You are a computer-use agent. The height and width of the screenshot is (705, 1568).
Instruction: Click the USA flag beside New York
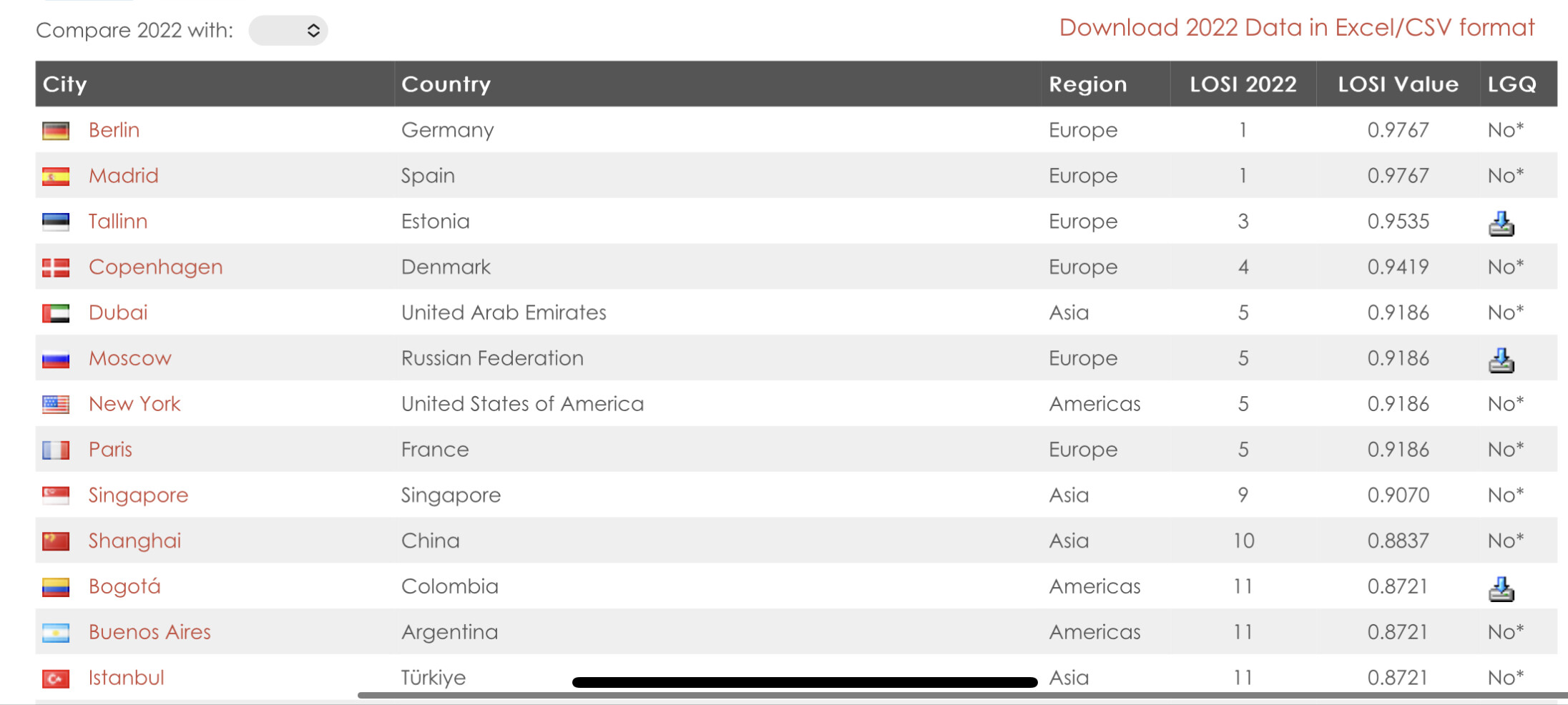click(x=56, y=405)
